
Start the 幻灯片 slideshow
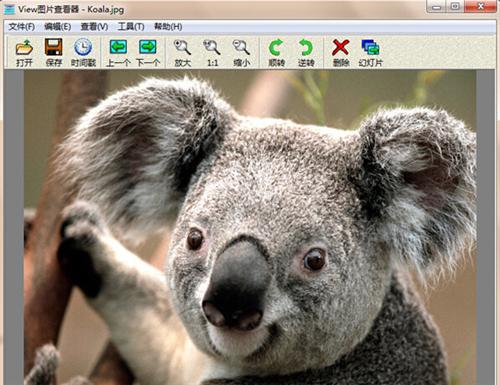pos(370,52)
